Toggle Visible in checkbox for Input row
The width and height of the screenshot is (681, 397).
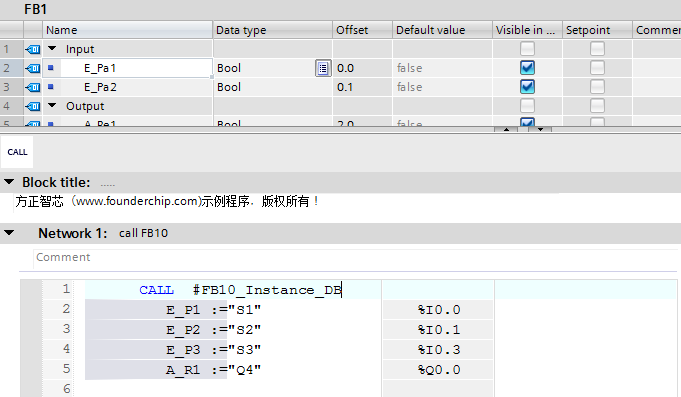click(527, 49)
